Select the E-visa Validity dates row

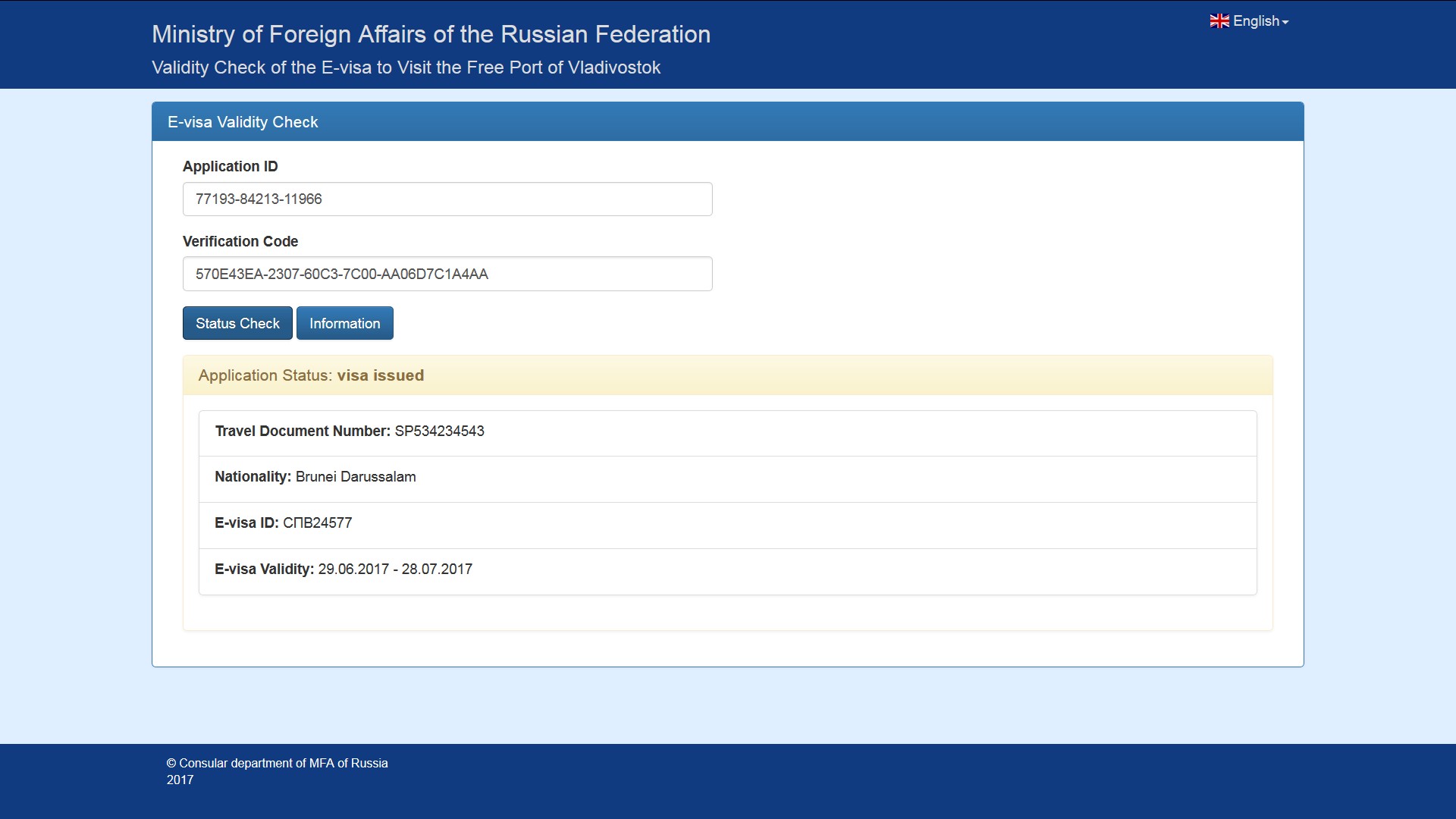(x=343, y=569)
